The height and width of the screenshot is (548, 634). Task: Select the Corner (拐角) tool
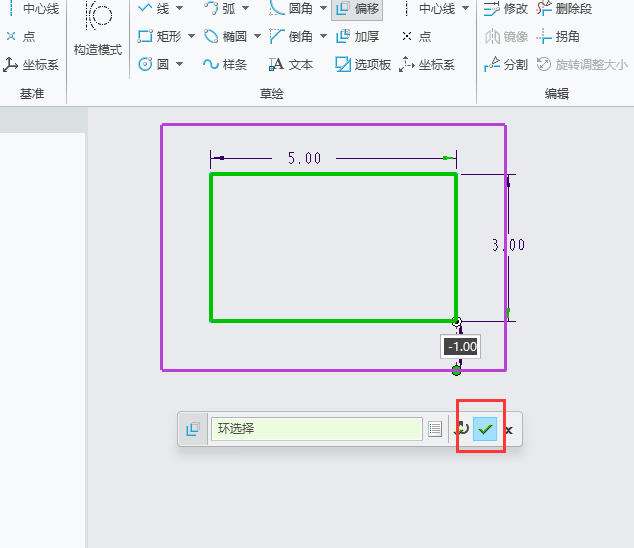(x=558, y=36)
